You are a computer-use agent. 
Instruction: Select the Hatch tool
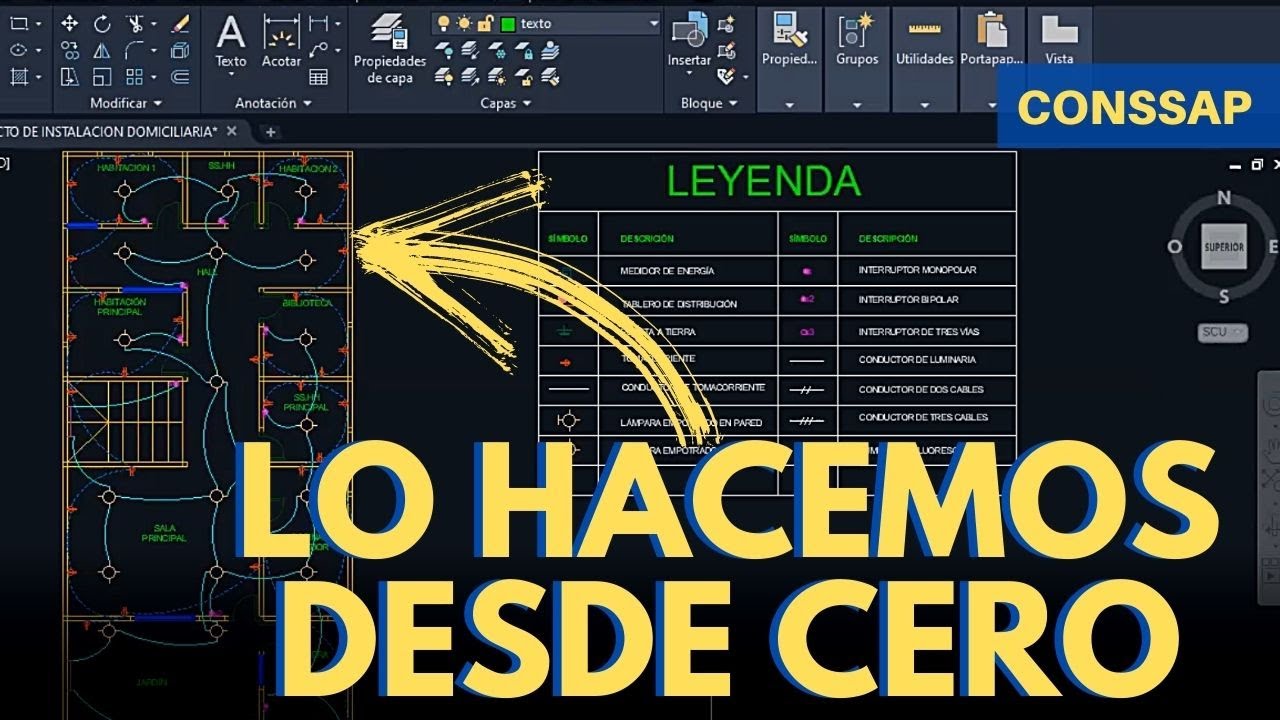(18, 77)
